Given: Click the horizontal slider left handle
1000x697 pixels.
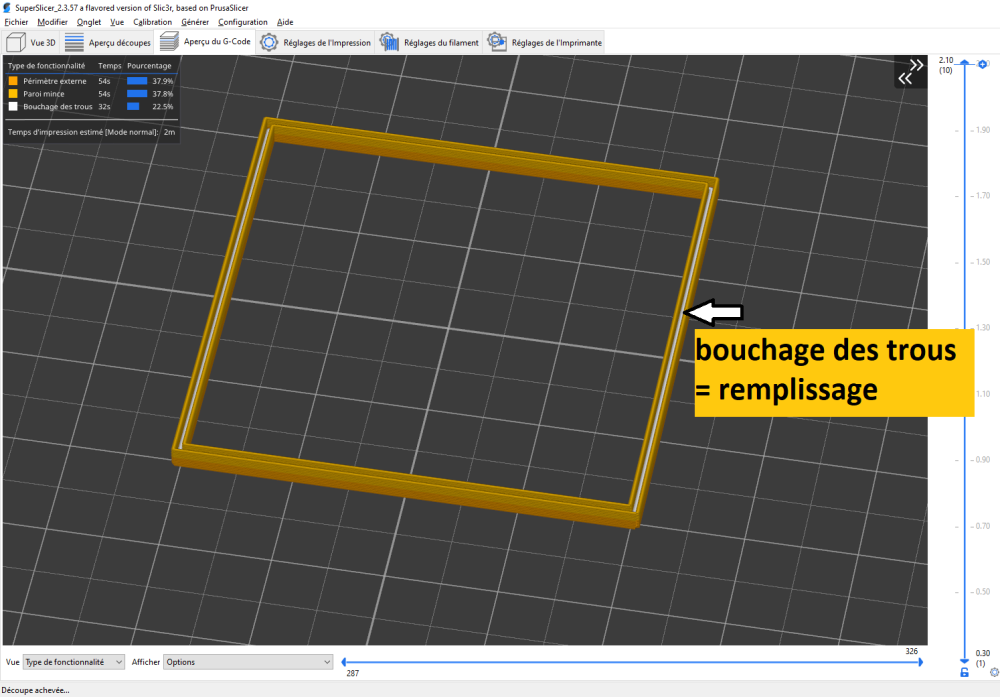Looking at the screenshot, I should coord(344,662).
